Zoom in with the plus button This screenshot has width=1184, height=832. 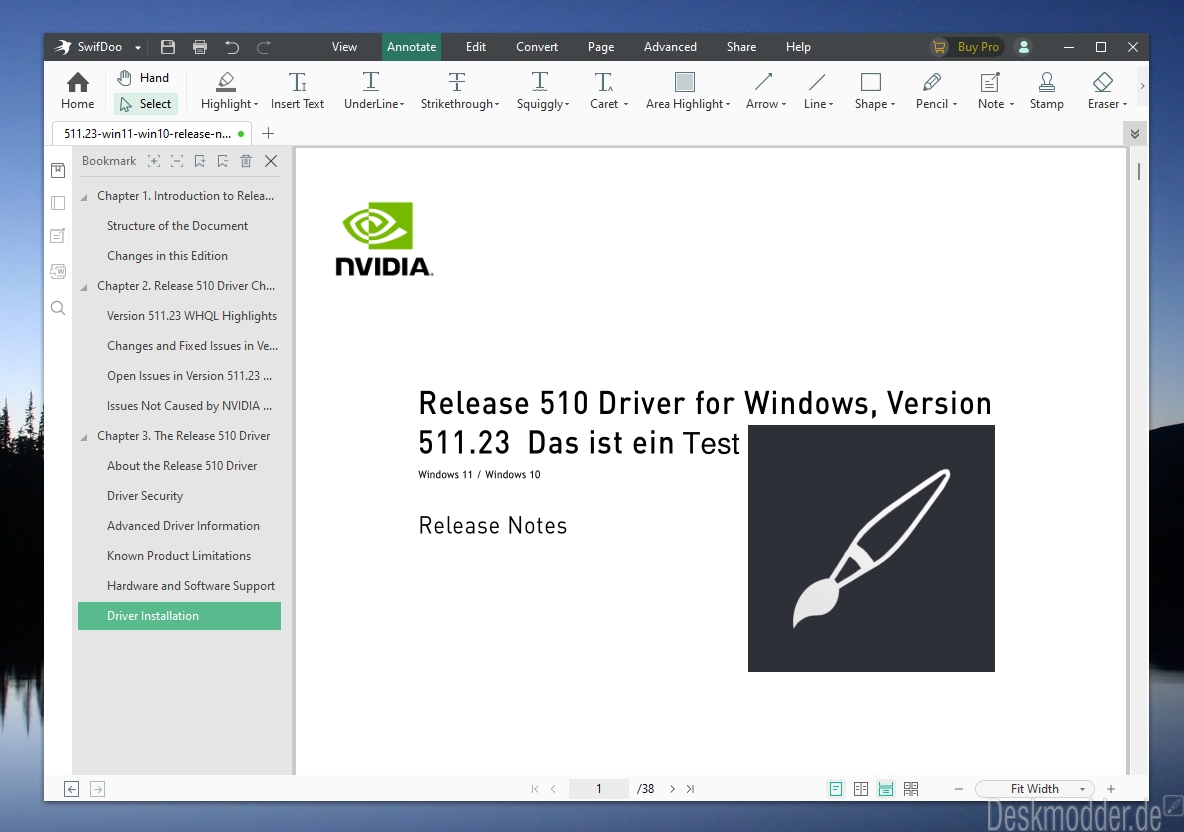click(x=1111, y=789)
